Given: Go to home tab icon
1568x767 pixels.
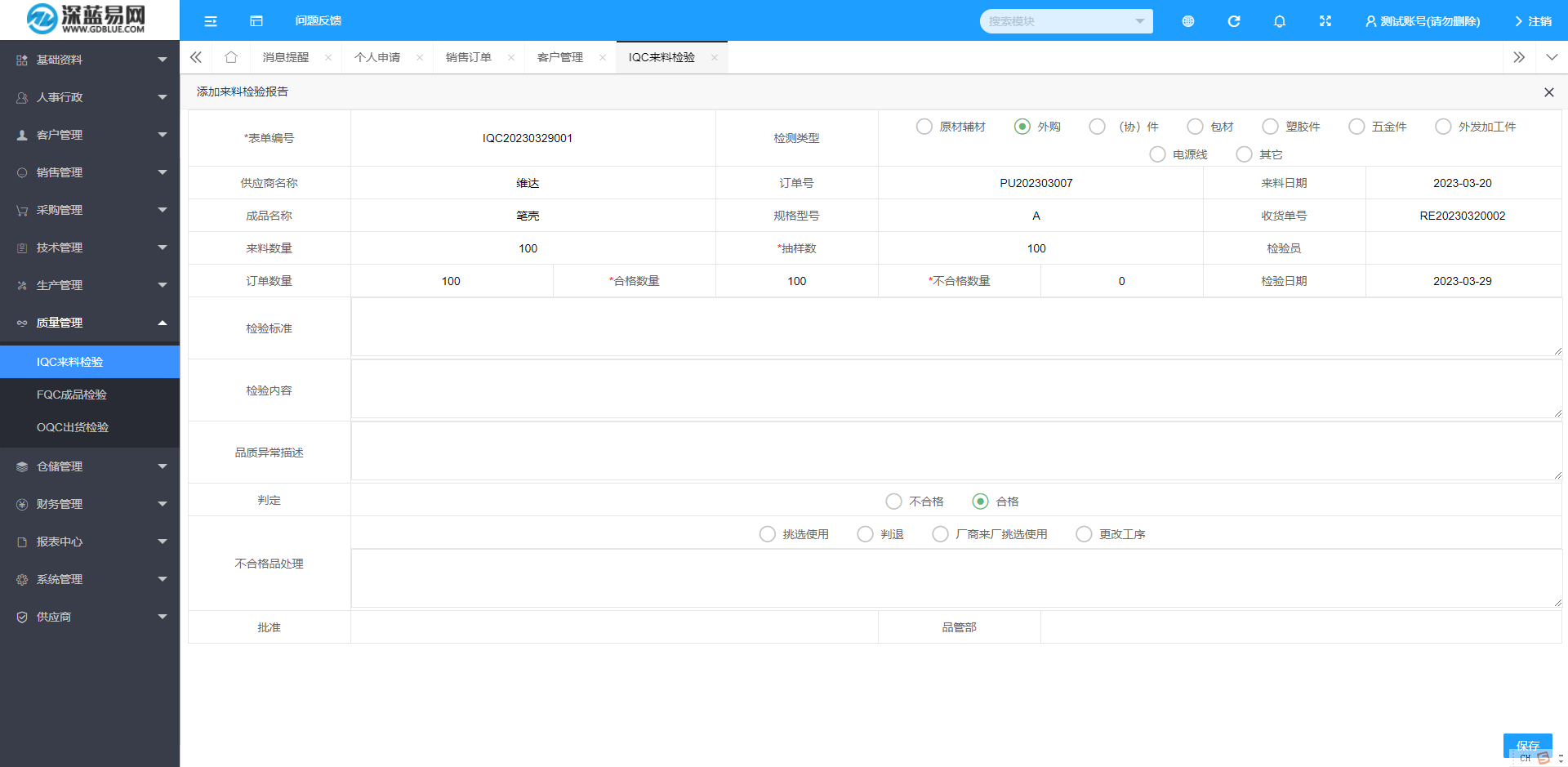Looking at the screenshot, I should coord(231,57).
